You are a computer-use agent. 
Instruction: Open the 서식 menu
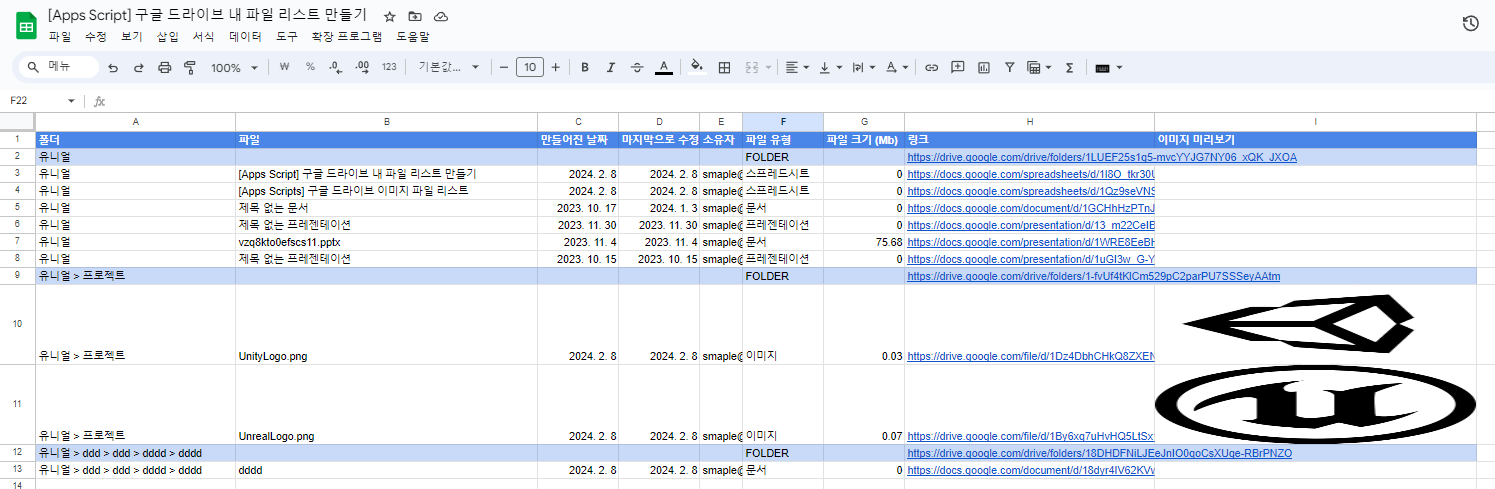tap(203, 36)
